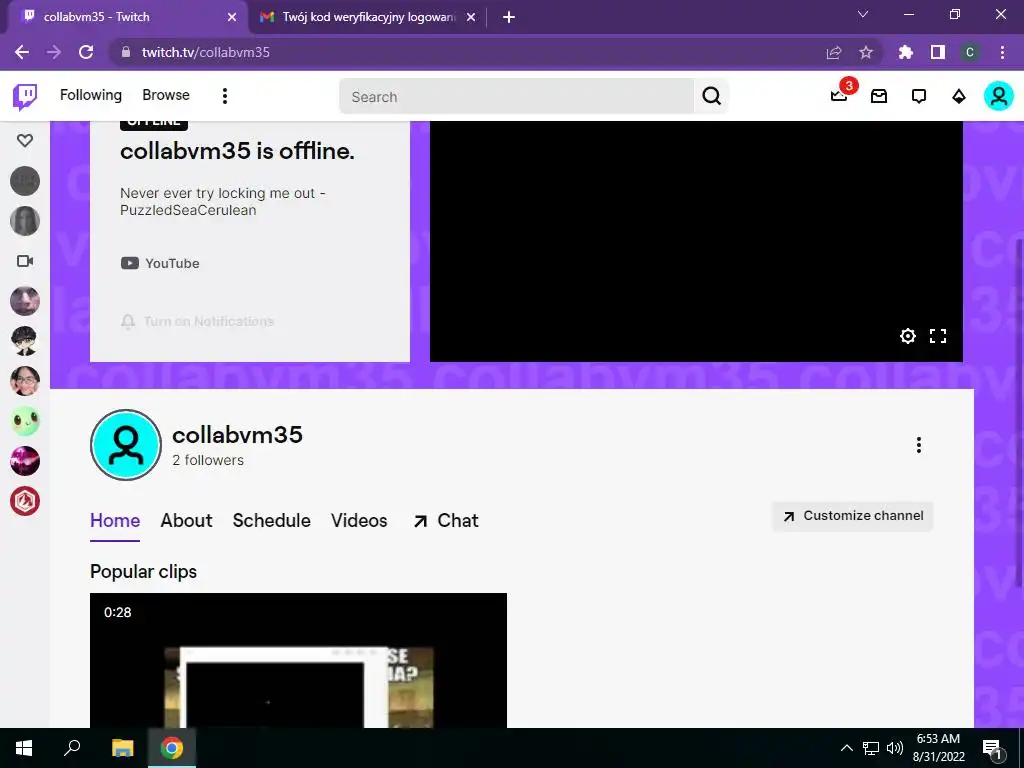Click the Following nav link
This screenshot has width=1024, height=768.
pos(91,95)
